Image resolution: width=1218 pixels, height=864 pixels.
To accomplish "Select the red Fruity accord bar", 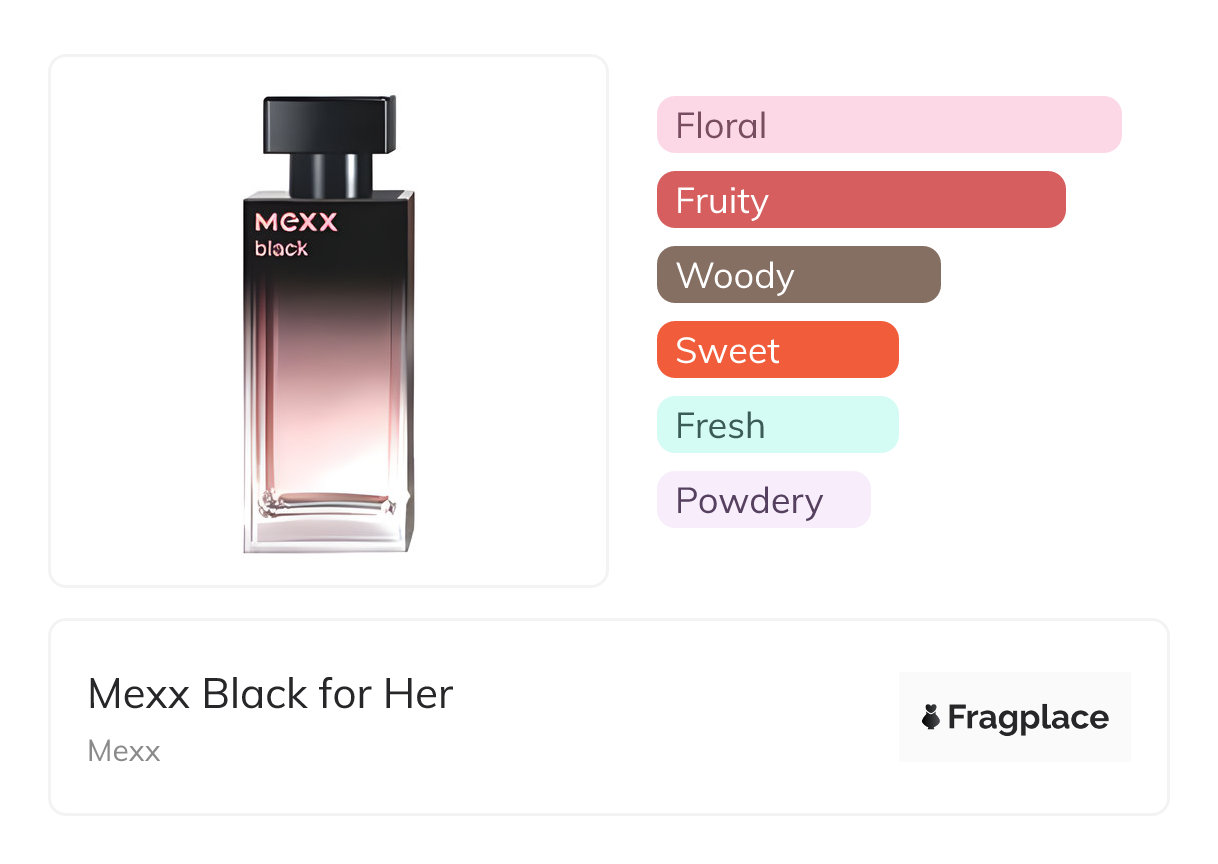I will click(860, 200).
